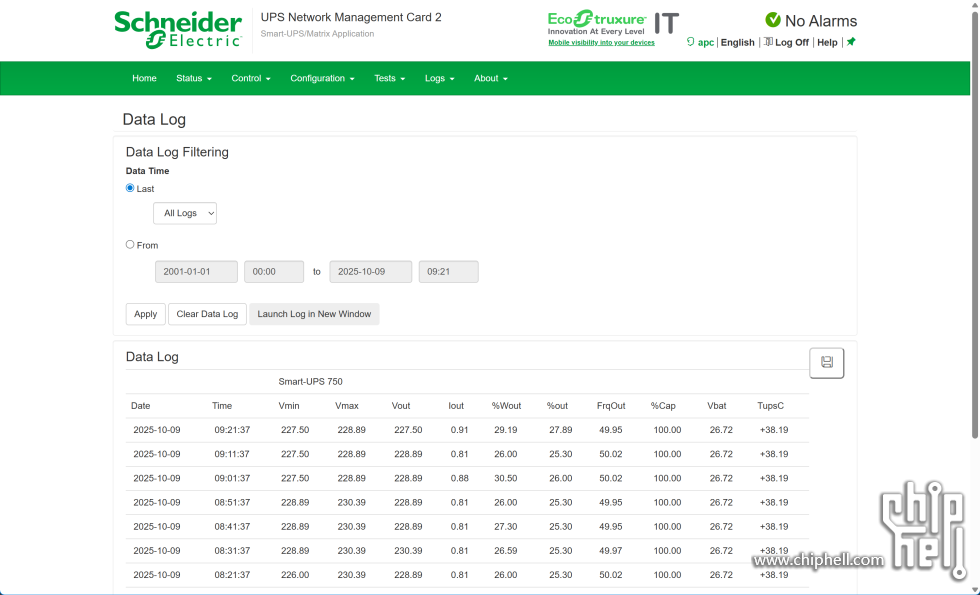
Task: Select the Last radio button
Action: pyautogui.click(x=130, y=188)
